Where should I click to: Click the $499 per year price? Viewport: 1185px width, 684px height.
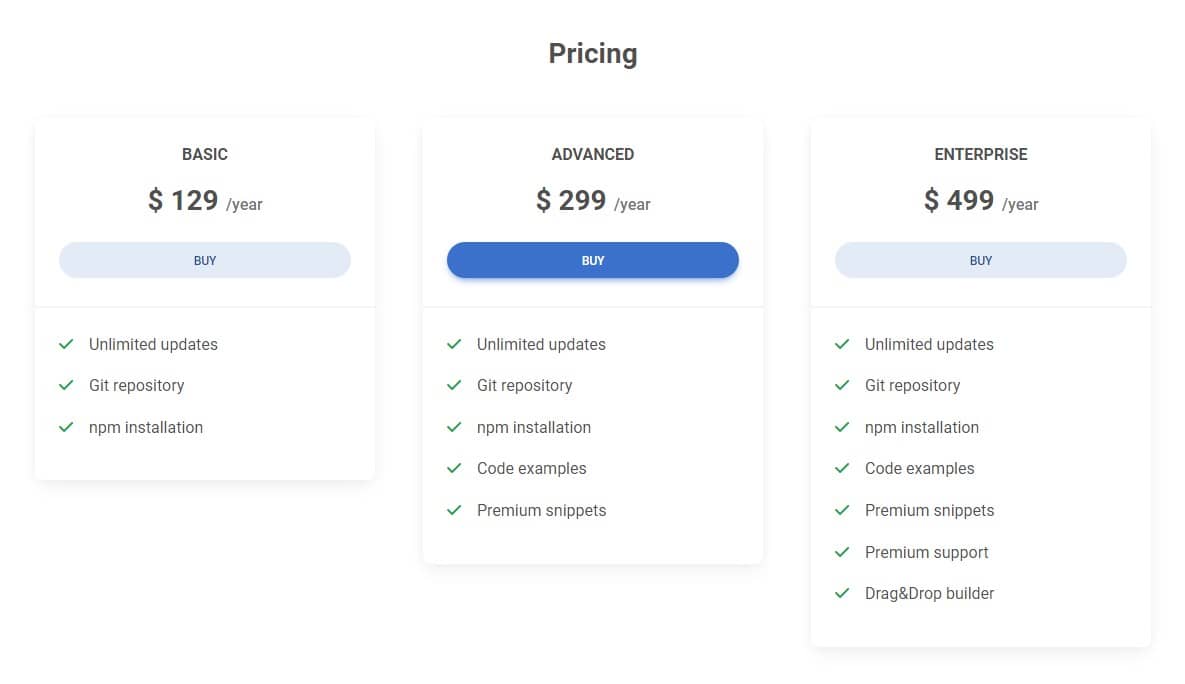pos(980,200)
